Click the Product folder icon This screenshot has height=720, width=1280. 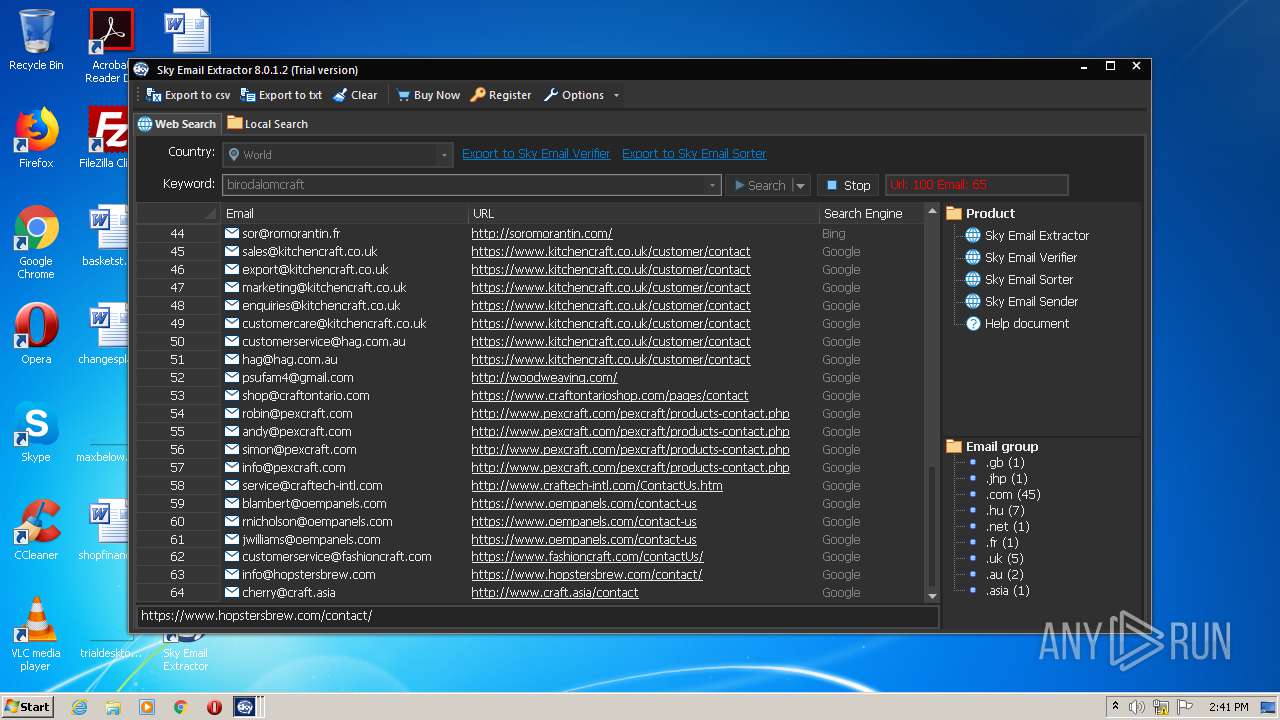[x=954, y=213]
